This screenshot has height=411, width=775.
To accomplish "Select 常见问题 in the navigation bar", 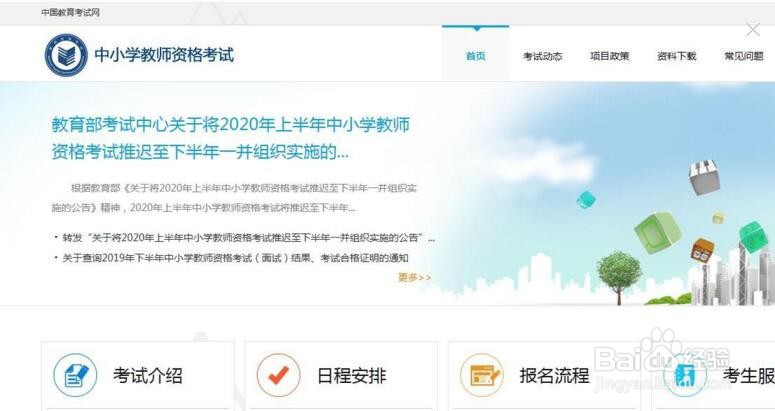I will click(x=744, y=56).
